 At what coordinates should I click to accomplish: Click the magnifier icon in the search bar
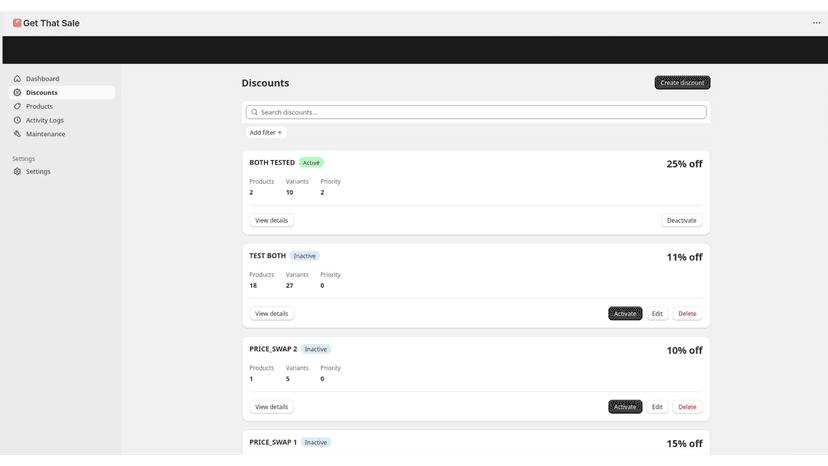[x=255, y=112]
